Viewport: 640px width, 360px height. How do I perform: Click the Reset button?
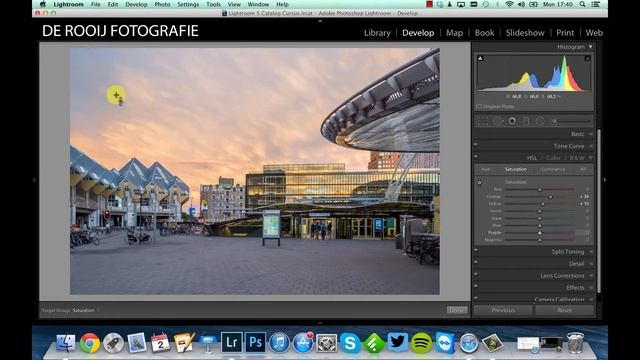[564, 310]
